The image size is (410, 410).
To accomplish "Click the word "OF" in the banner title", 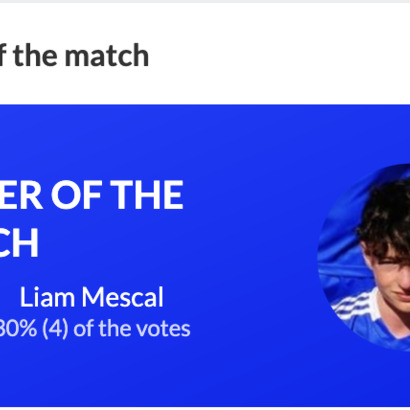I will [x=76, y=195].
